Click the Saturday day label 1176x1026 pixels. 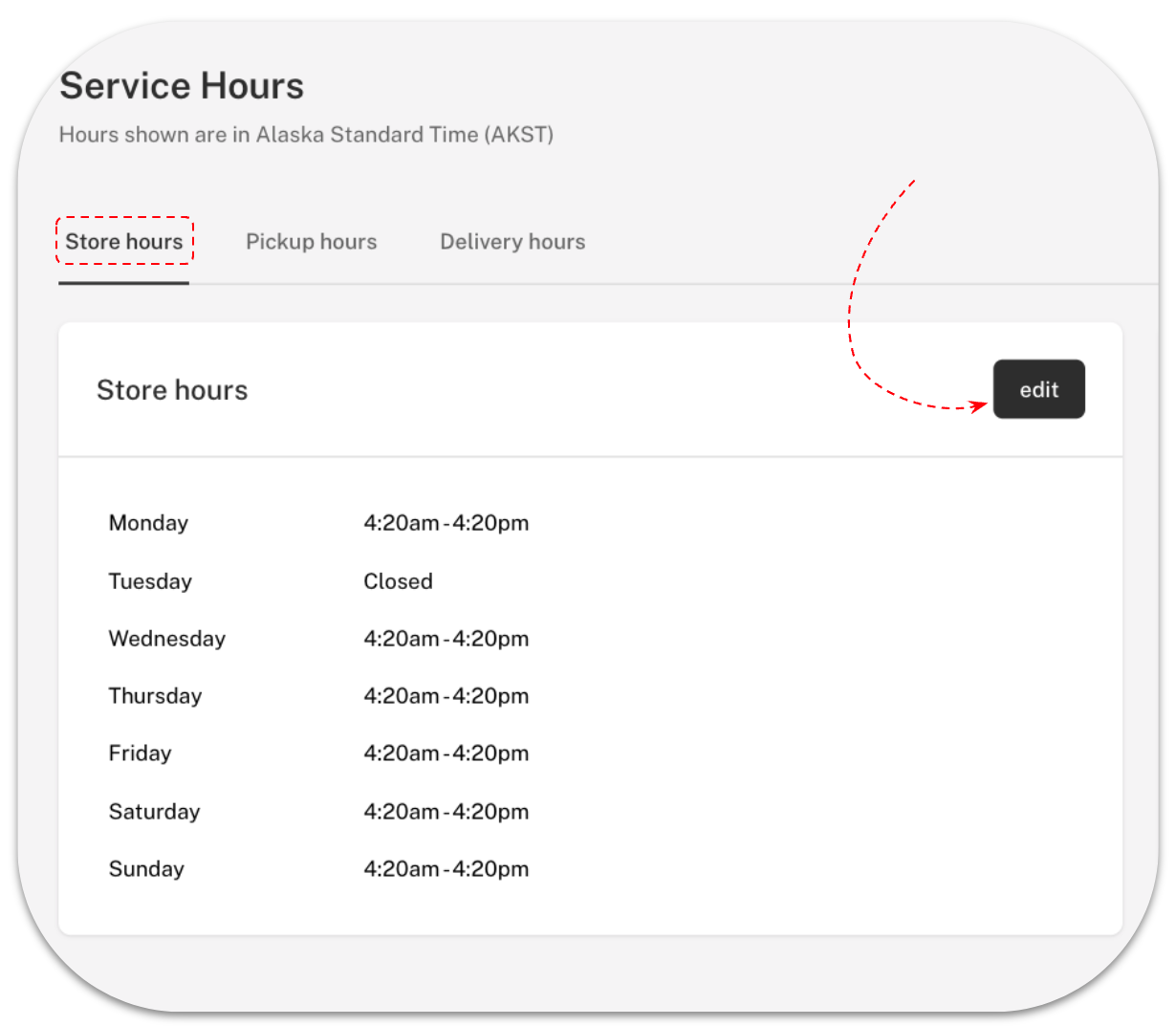[154, 811]
